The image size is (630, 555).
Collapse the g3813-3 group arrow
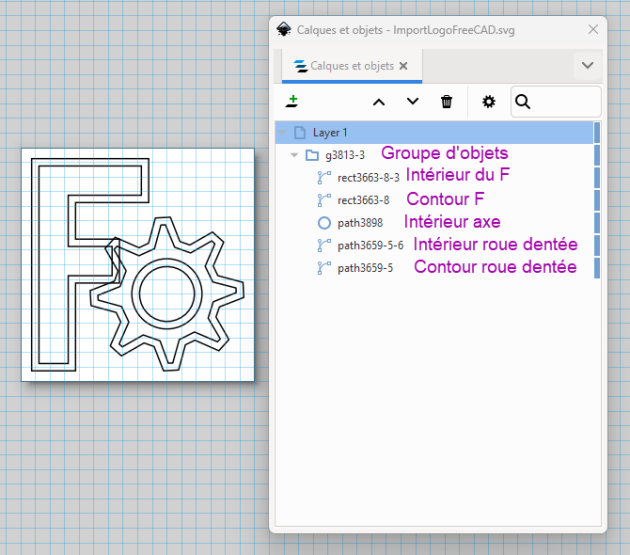(x=294, y=155)
